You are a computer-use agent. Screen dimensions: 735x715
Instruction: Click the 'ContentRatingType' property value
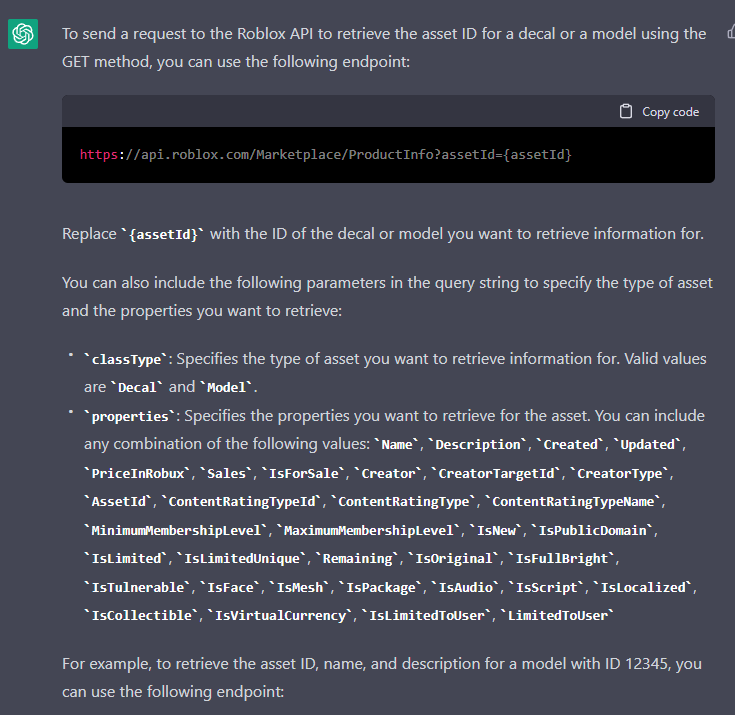click(404, 502)
